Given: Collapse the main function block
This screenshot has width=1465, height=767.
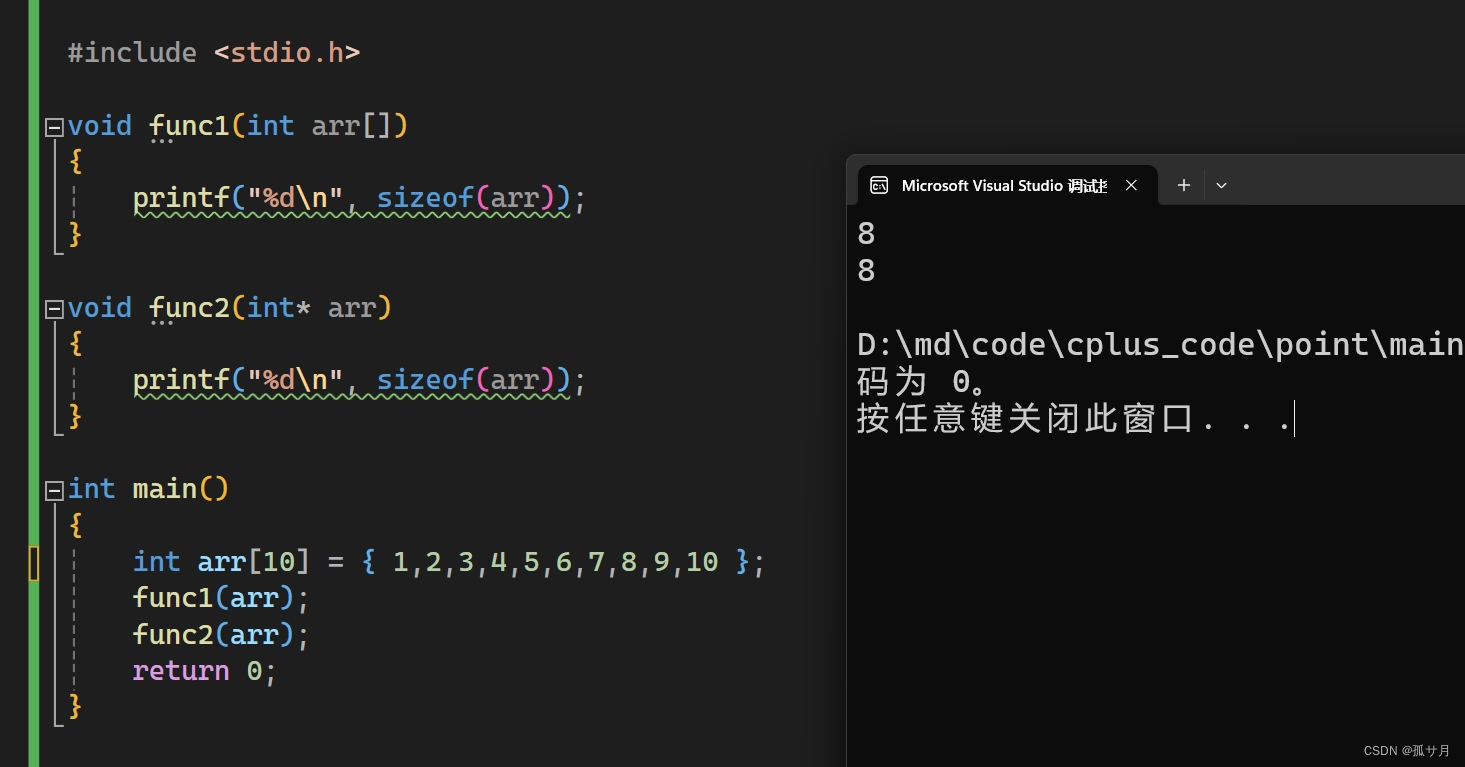Looking at the screenshot, I should tap(54, 490).
